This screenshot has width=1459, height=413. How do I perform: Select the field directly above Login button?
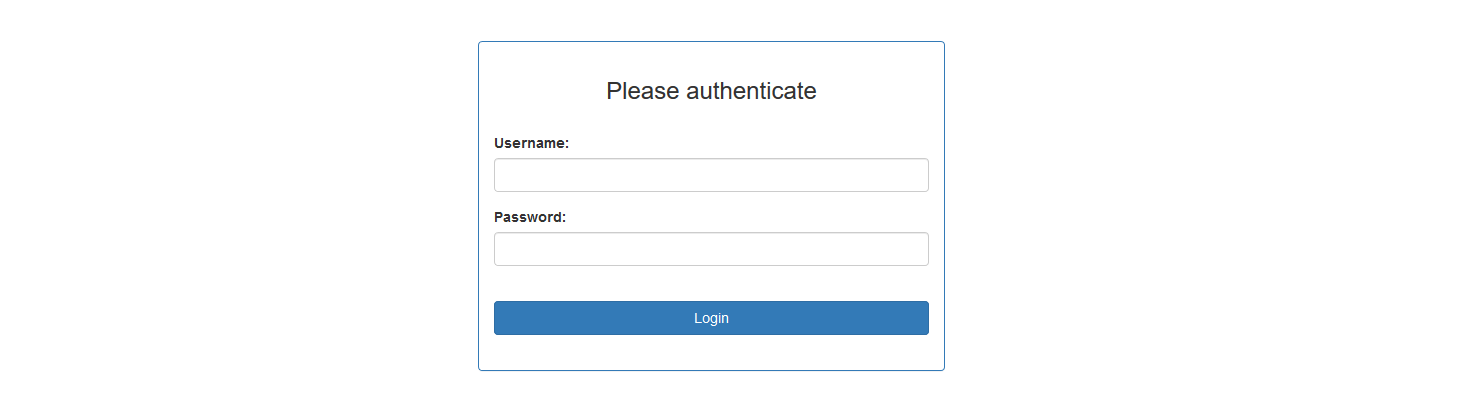pyautogui.click(x=711, y=249)
